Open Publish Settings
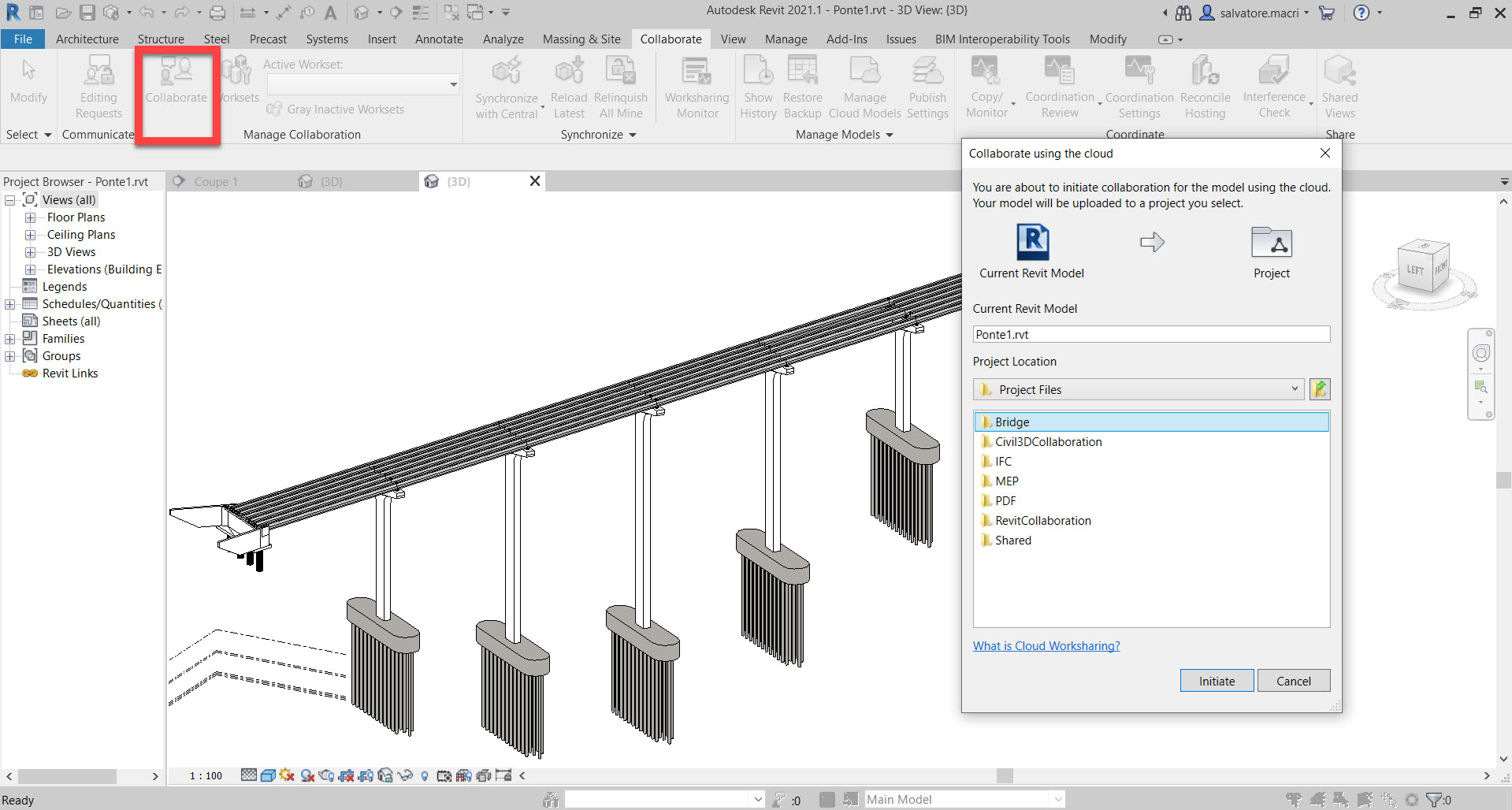1512x810 pixels. pyautogui.click(x=927, y=87)
